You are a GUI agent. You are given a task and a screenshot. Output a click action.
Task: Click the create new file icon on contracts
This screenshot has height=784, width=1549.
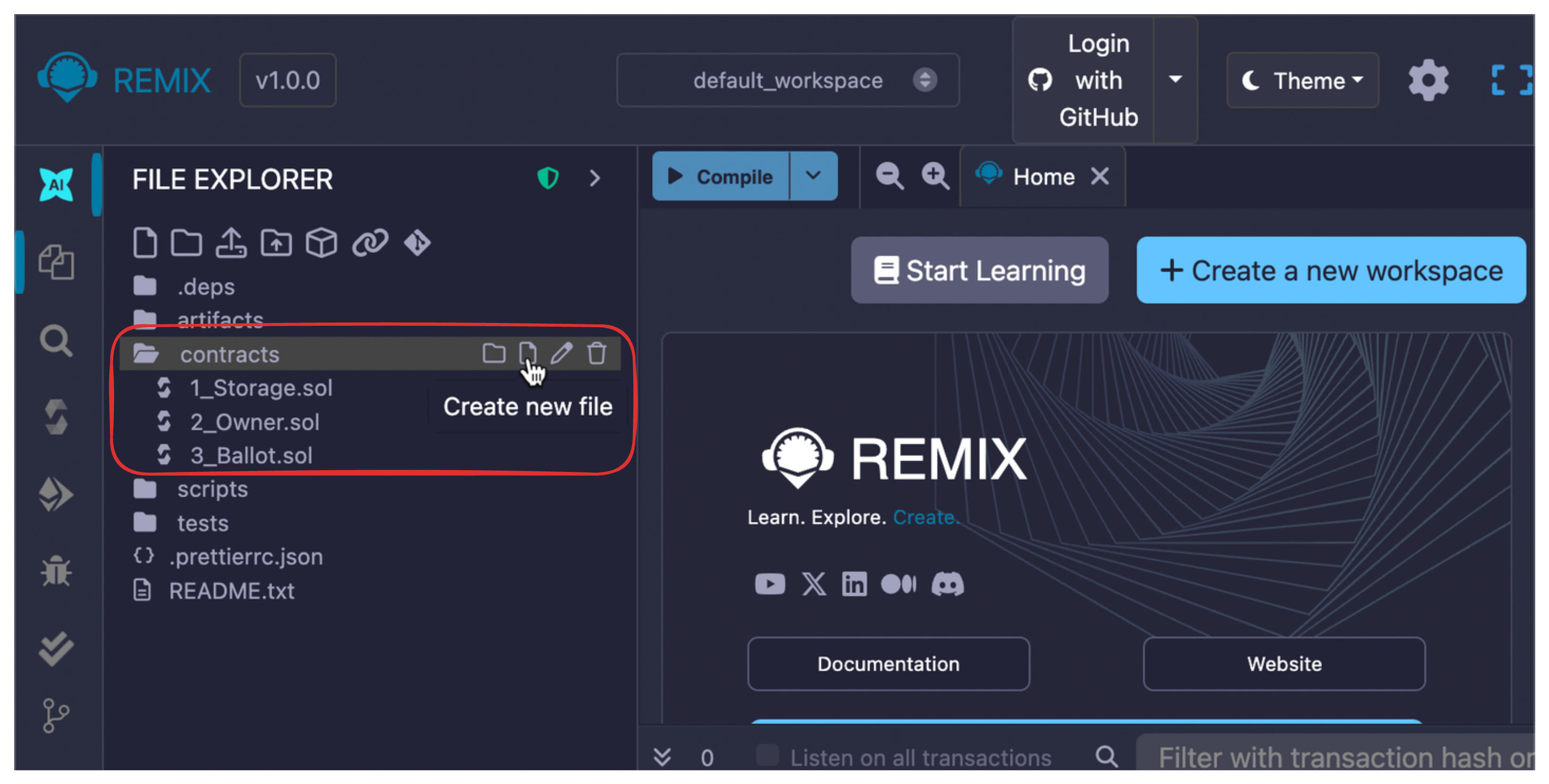[x=527, y=353]
